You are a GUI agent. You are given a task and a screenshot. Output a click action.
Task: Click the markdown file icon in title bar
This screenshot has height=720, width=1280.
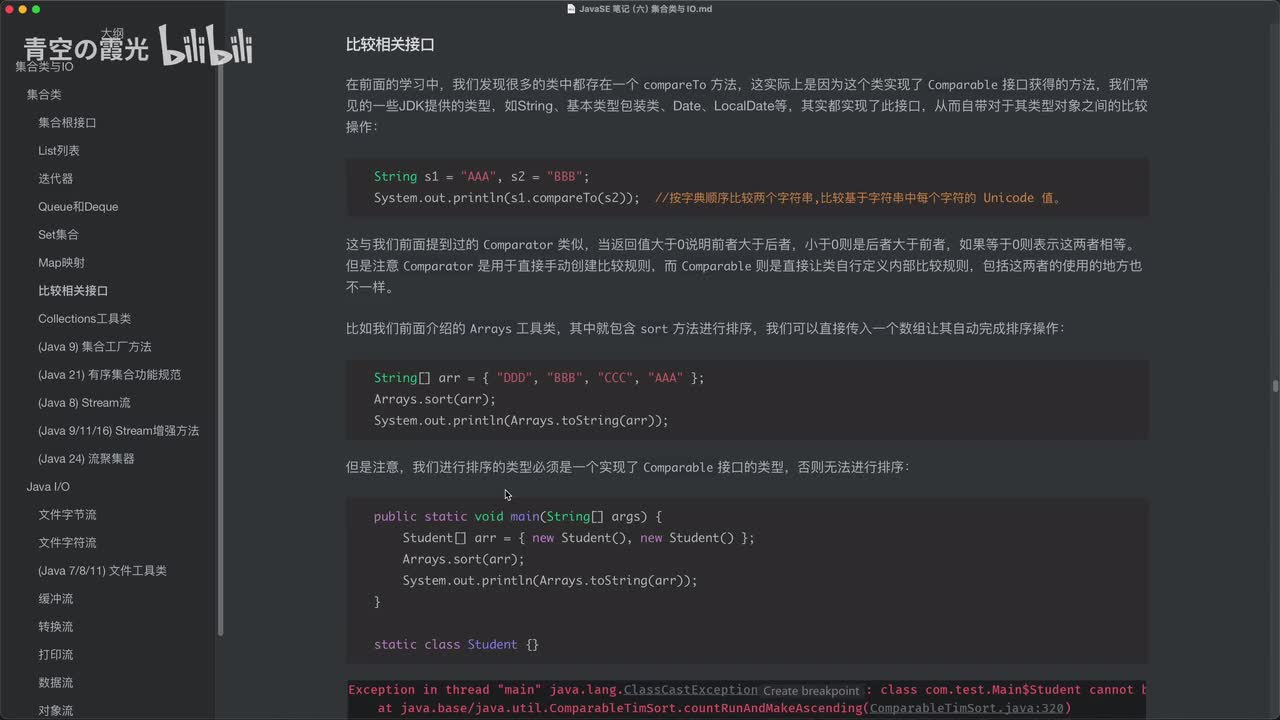point(571,9)
